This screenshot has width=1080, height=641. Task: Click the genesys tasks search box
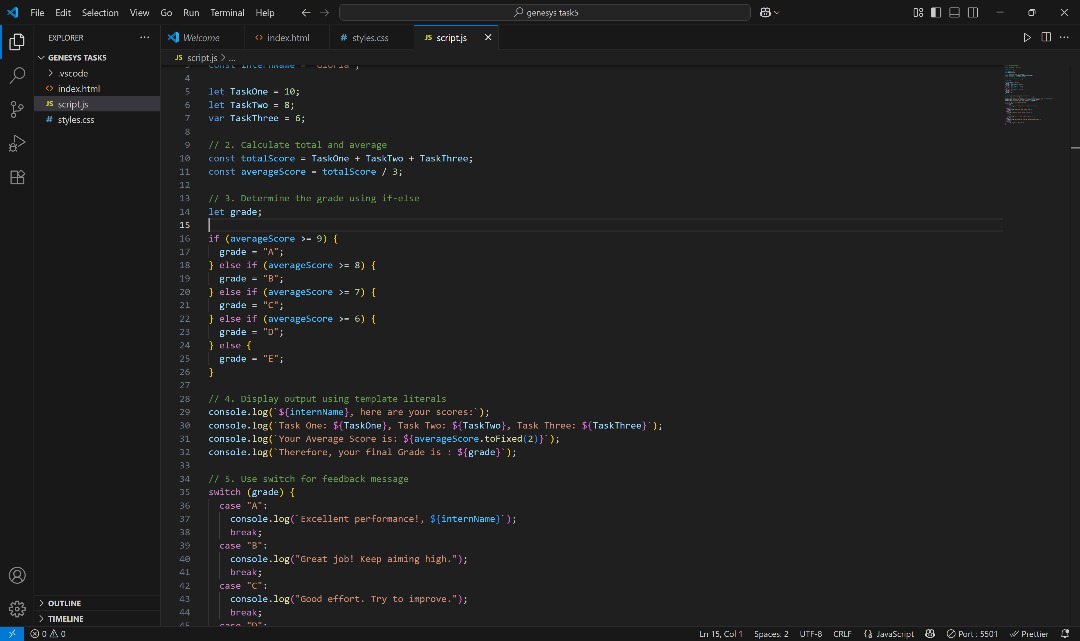click(x=545, y=12)
